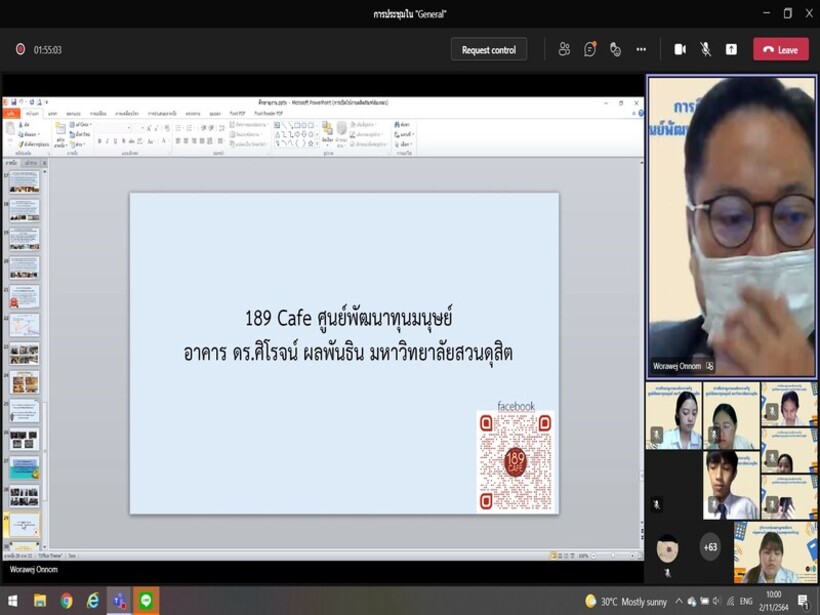Click the Arrange icon in the ribbon
Viewport: 820px width, 615px height.
pyautogui.click(x=327, y=129)
